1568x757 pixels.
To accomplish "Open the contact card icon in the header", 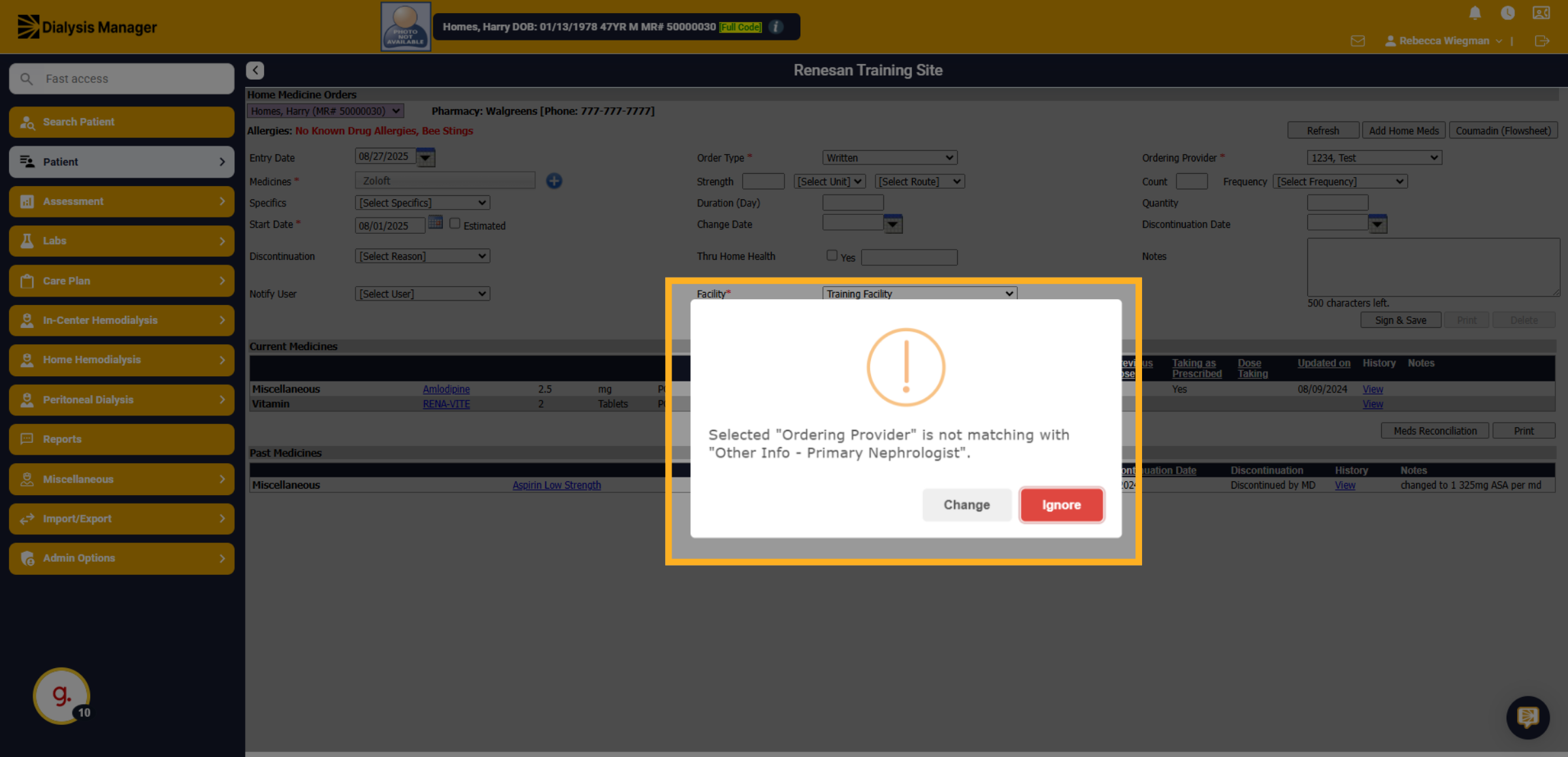I will [x=1541, y=12].
